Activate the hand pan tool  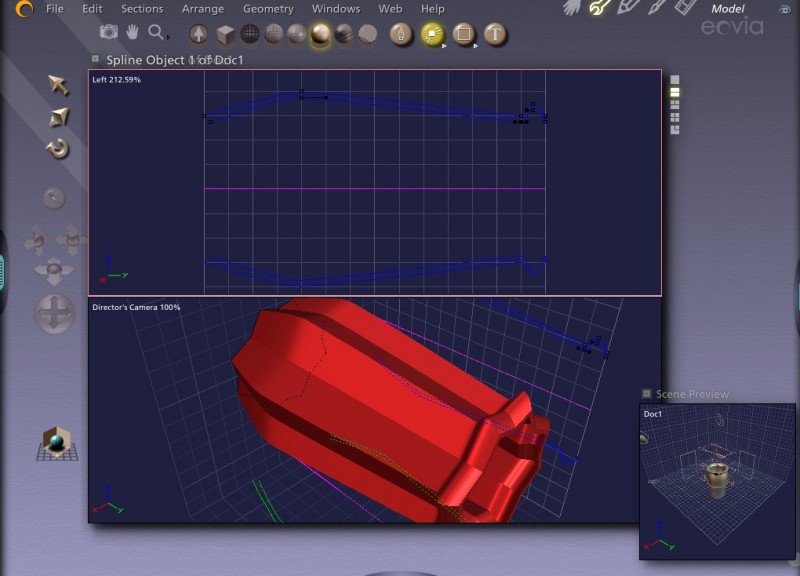(132, 33)
